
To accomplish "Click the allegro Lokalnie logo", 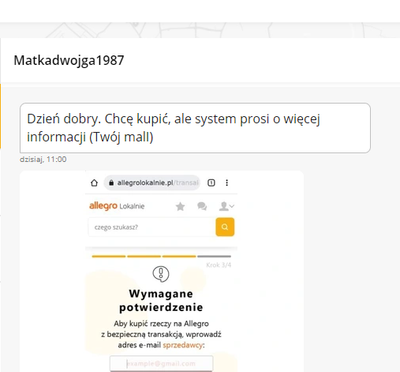I will [117, 206].
